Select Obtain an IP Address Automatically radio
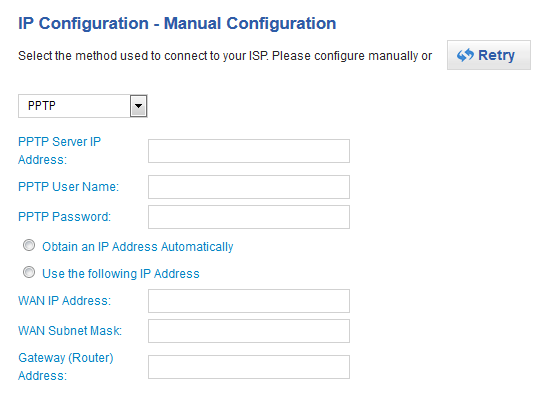The height and width of the screenshot is (393, 548). point(29,245)
